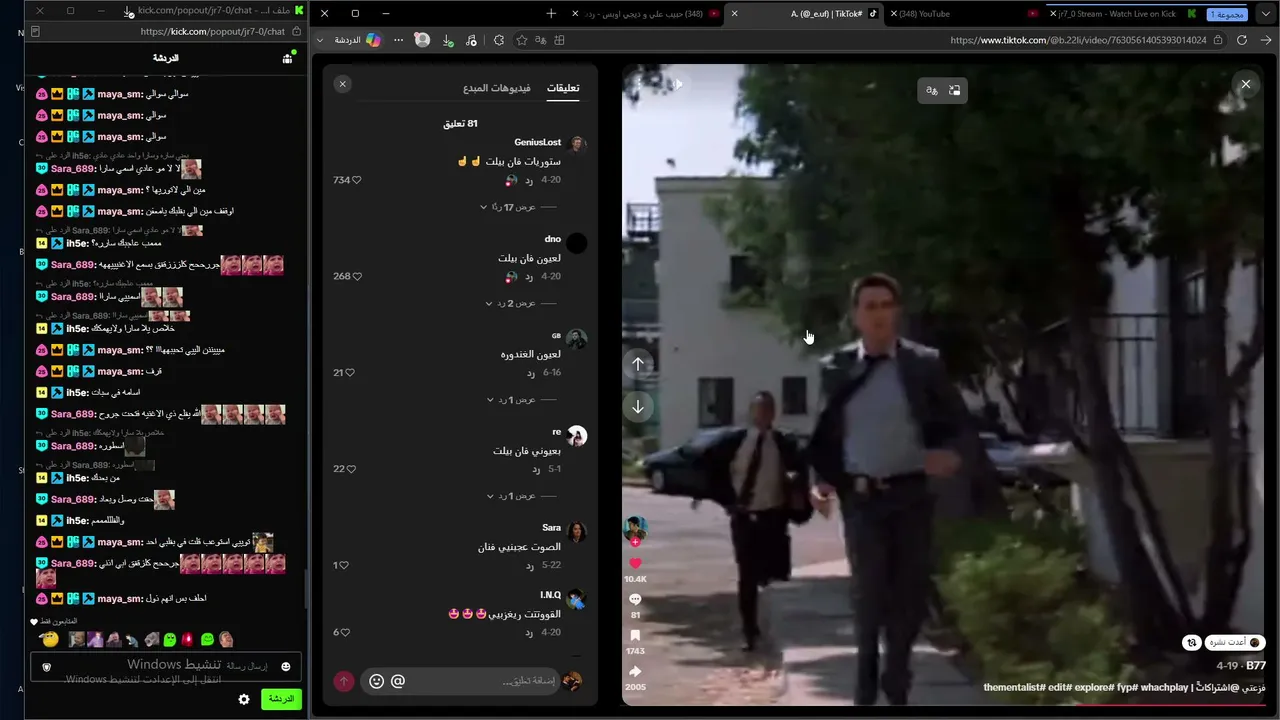Like the لعيون الغندوره comment
The width and height of the screenshot is (1280, 720).
(x=349, y=373)
